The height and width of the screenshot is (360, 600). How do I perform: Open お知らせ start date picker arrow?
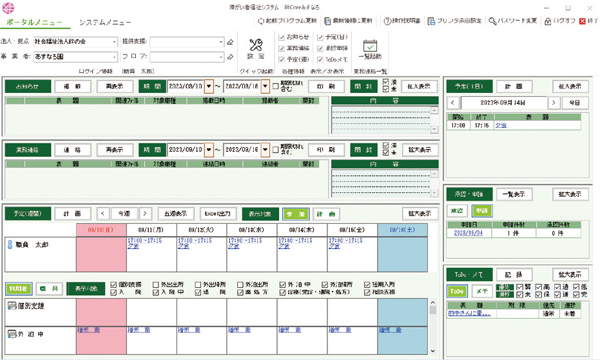(x=209, y=86)
